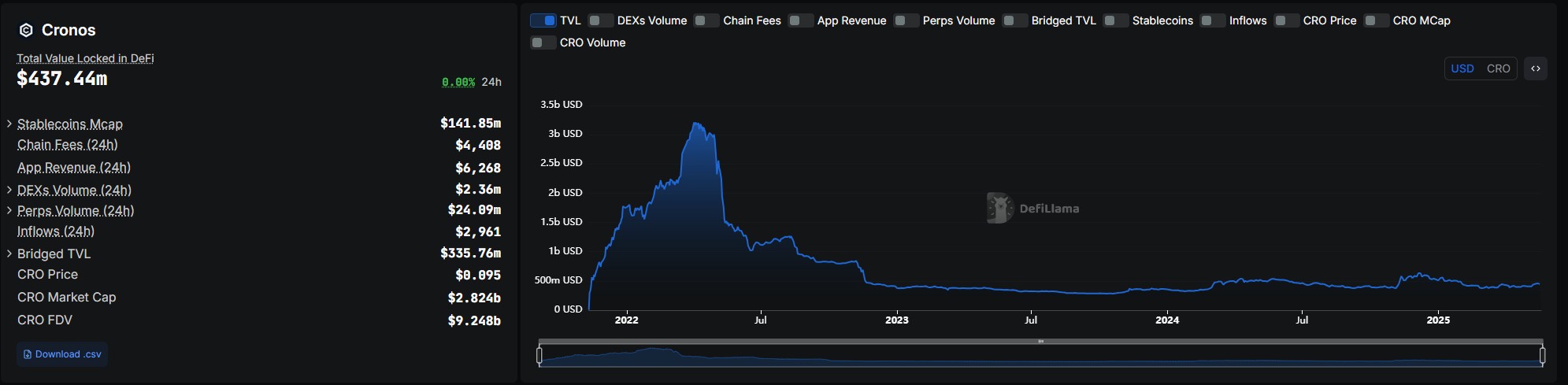Select the USD denomination tab

[1462, 68]
